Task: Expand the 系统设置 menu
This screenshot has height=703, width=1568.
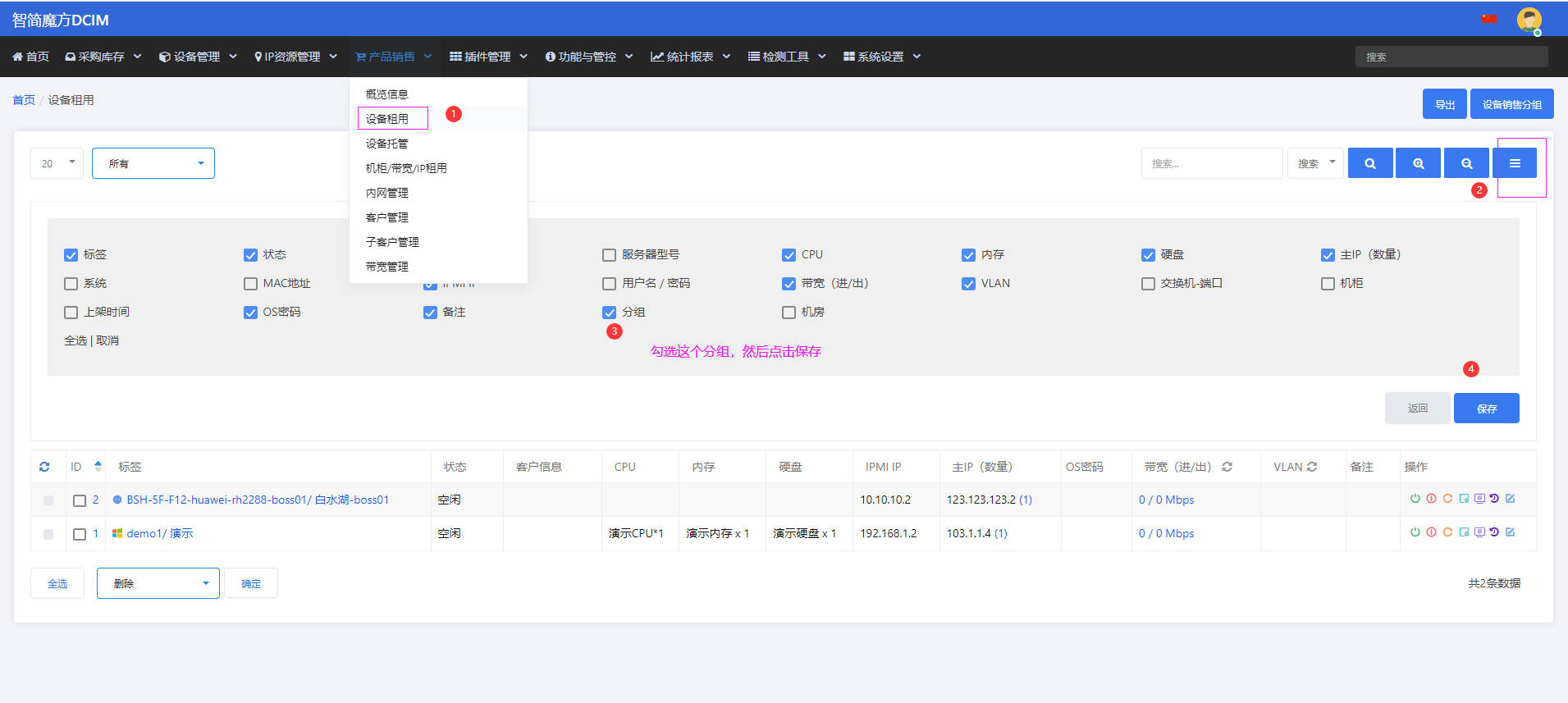Action: 882,57
